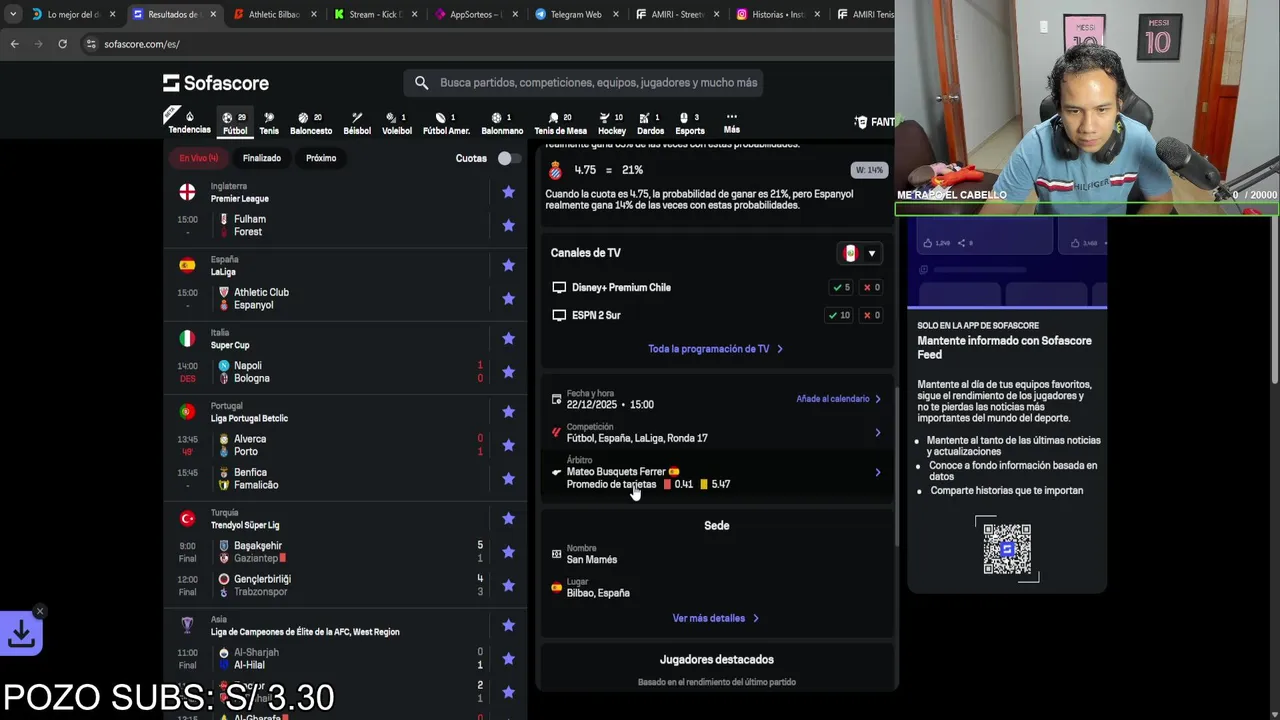The width and height of the screenshot is (1280, 720).
Task: Favorite Athletic Club vs Espanyol match
Action: coord(508,298)
